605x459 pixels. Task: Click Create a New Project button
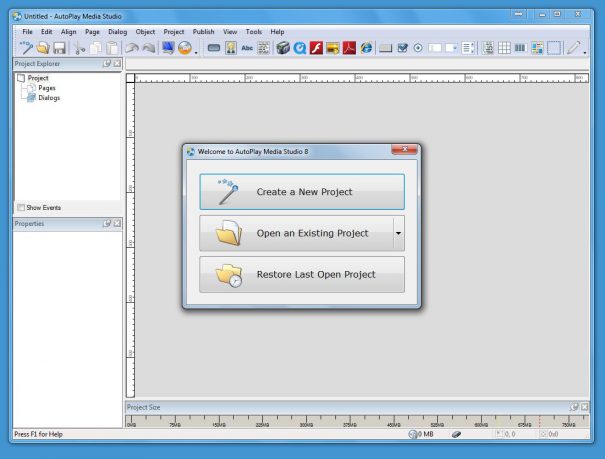coord(302,192)
